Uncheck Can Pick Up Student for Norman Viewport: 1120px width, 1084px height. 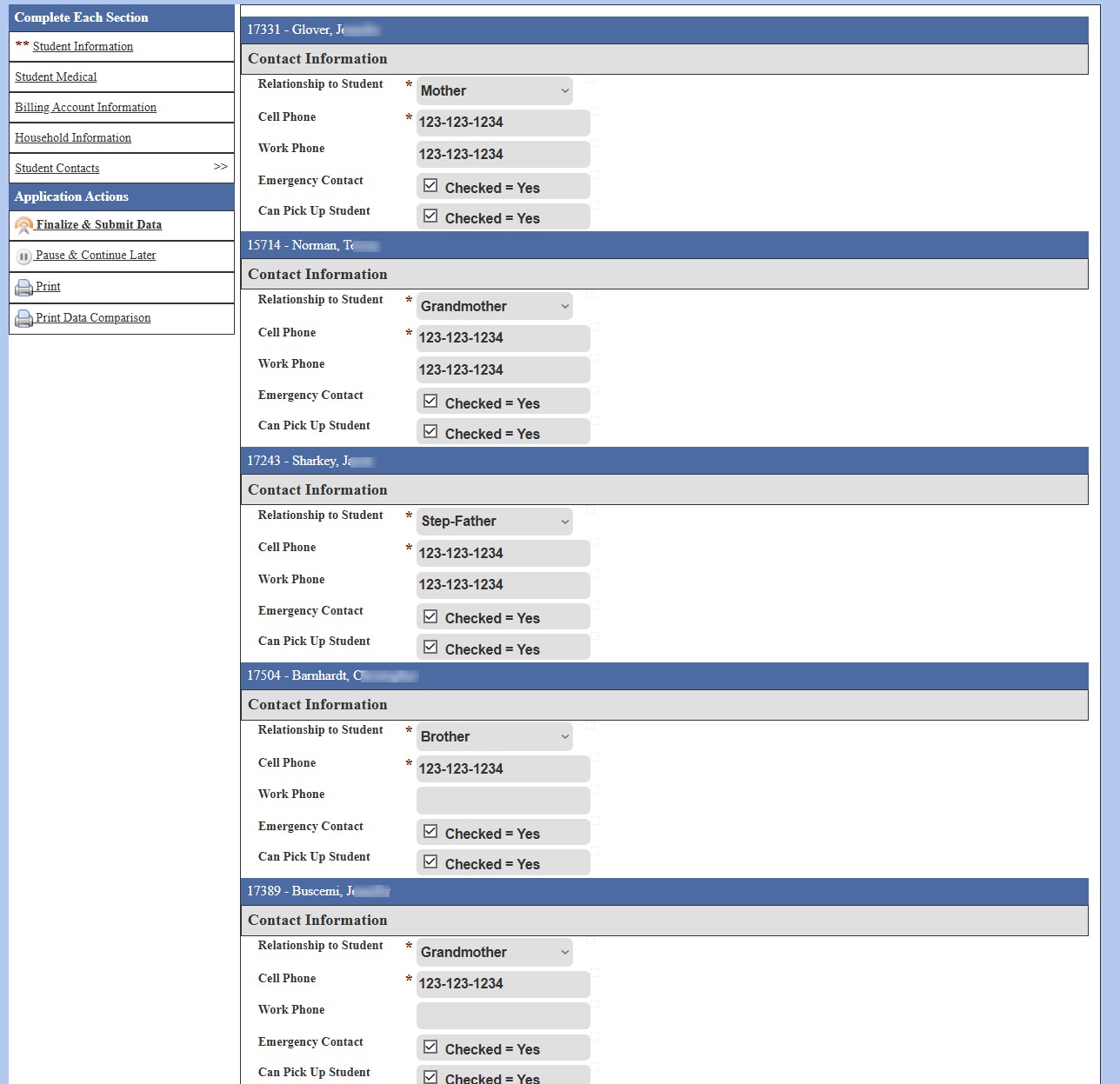pos(430,432)
